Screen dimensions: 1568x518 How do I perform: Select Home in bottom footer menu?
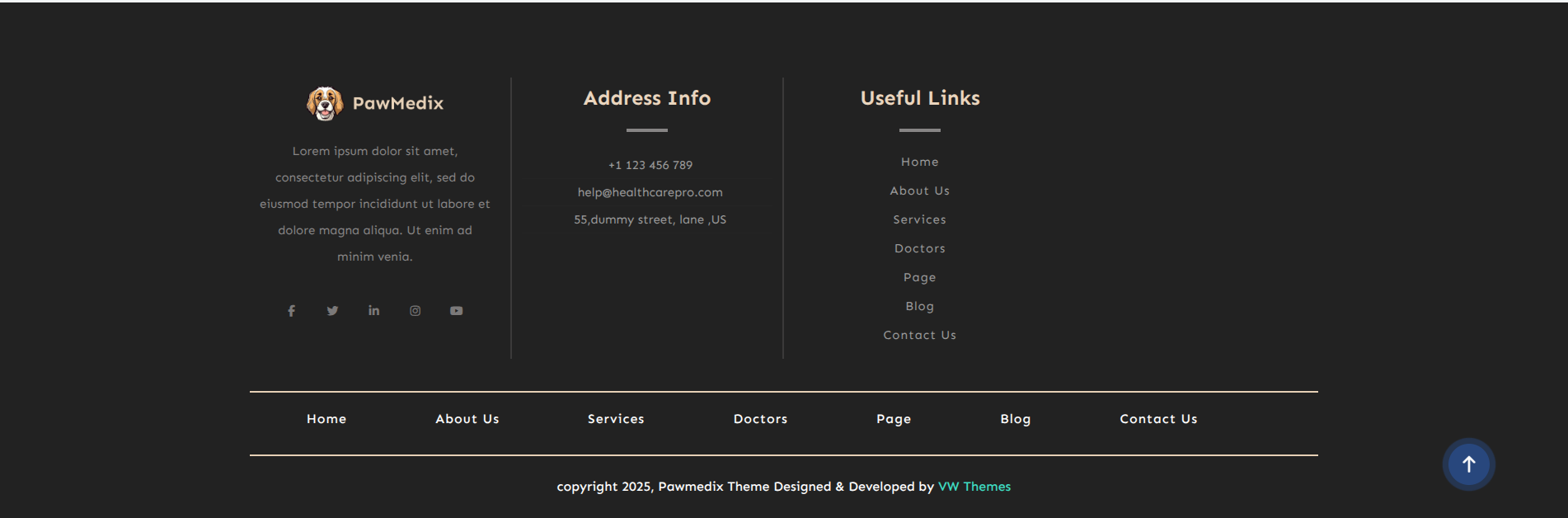[326, 419]
